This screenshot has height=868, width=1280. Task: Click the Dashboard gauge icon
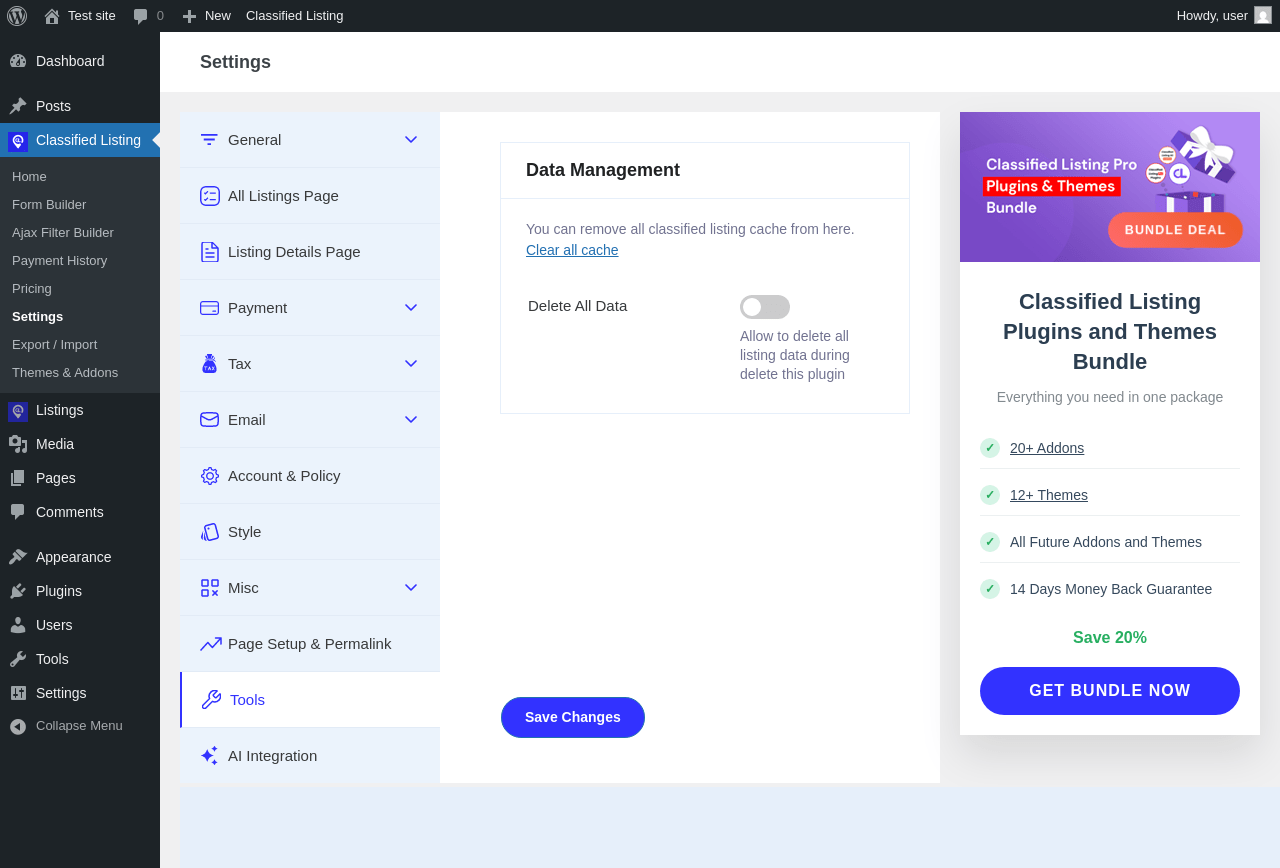tap(18, 61)
